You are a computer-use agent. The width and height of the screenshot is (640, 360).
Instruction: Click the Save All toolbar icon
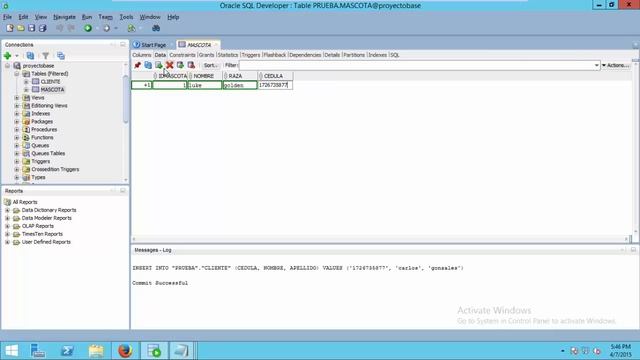pos(42,28)
